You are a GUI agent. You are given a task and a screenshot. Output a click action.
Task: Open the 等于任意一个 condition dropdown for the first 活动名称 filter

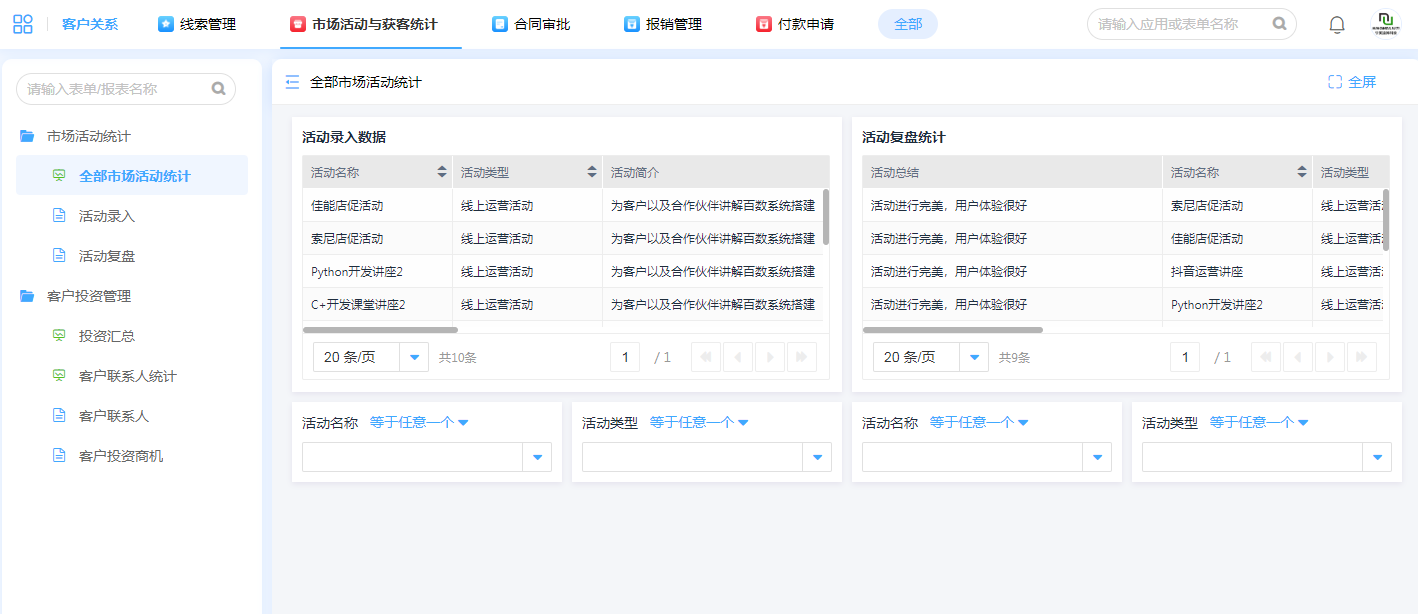419,422
